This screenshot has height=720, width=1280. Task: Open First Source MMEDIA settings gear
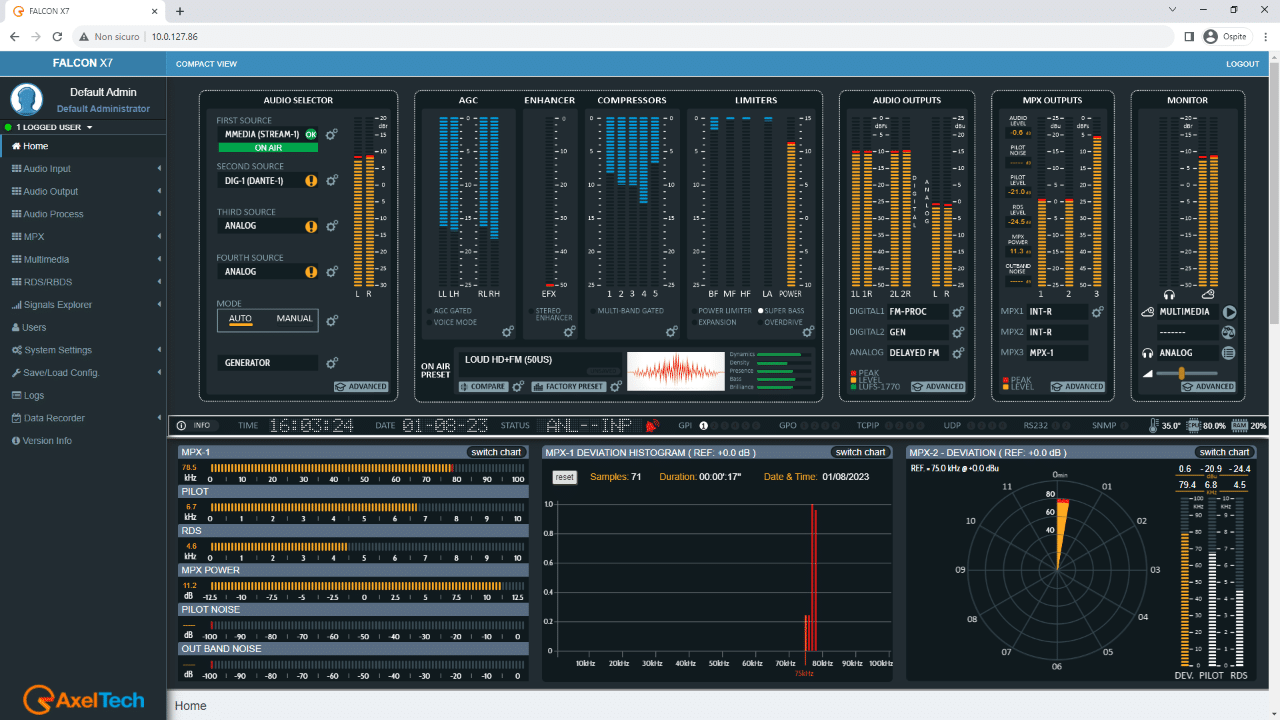pyautogui.click(x=332, y=135)
